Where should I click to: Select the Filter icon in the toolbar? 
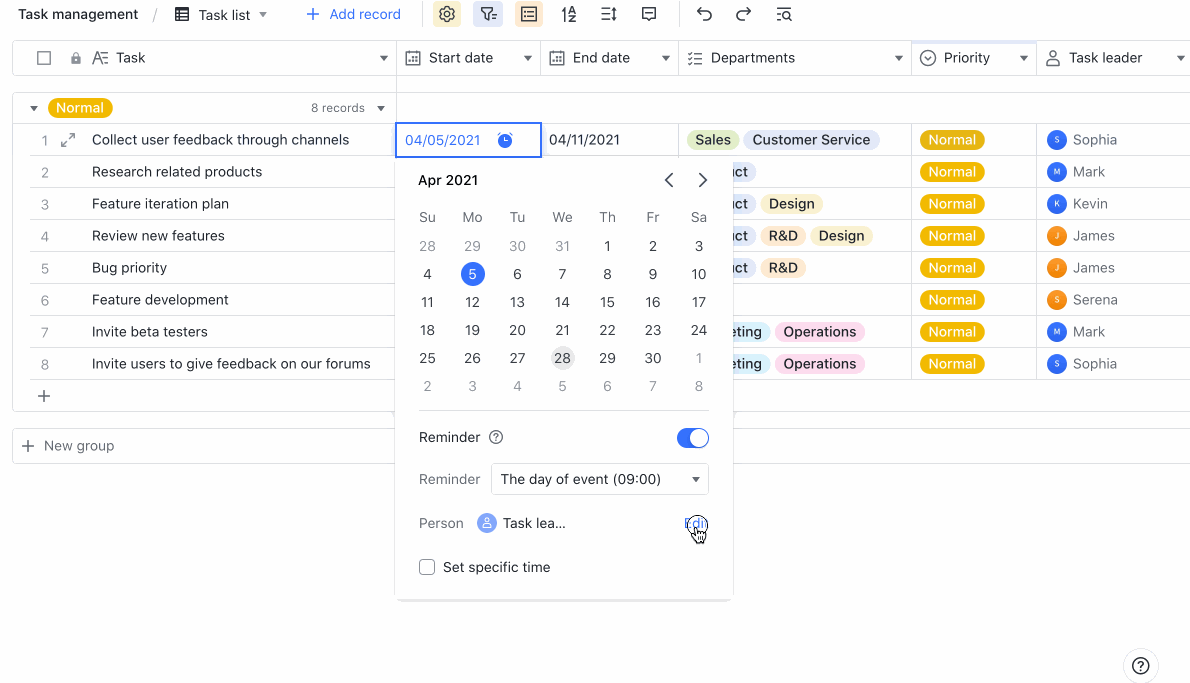[487, 14]
